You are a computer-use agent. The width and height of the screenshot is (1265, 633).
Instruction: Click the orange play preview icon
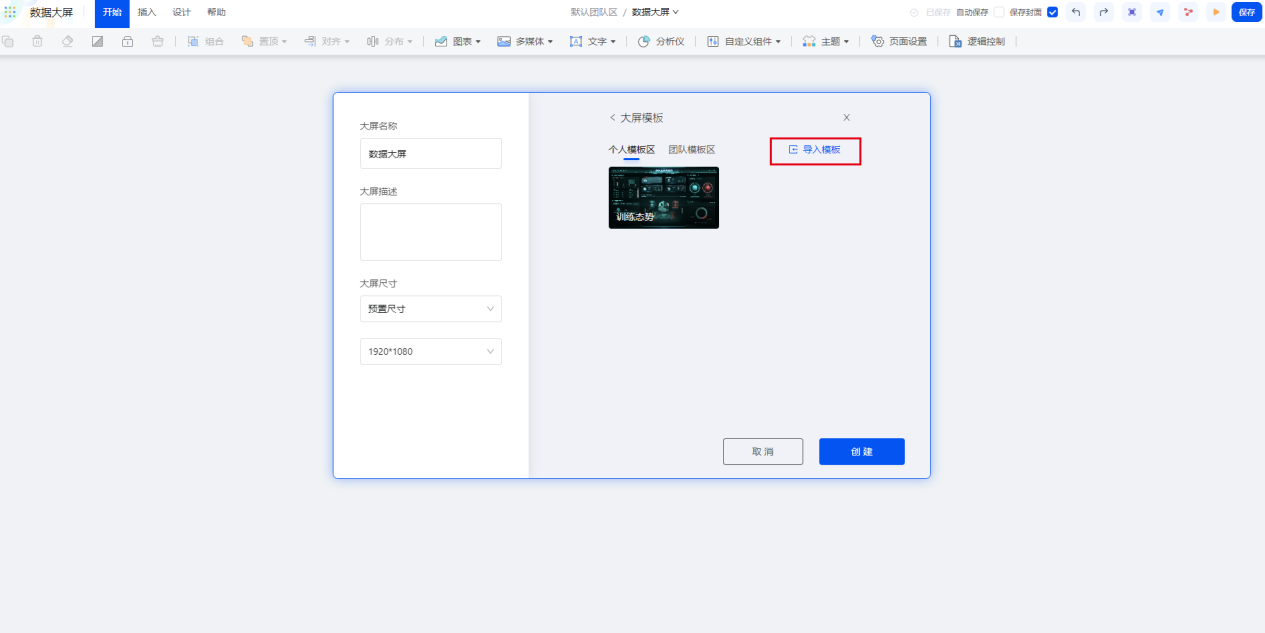[x=1216, y=12]
